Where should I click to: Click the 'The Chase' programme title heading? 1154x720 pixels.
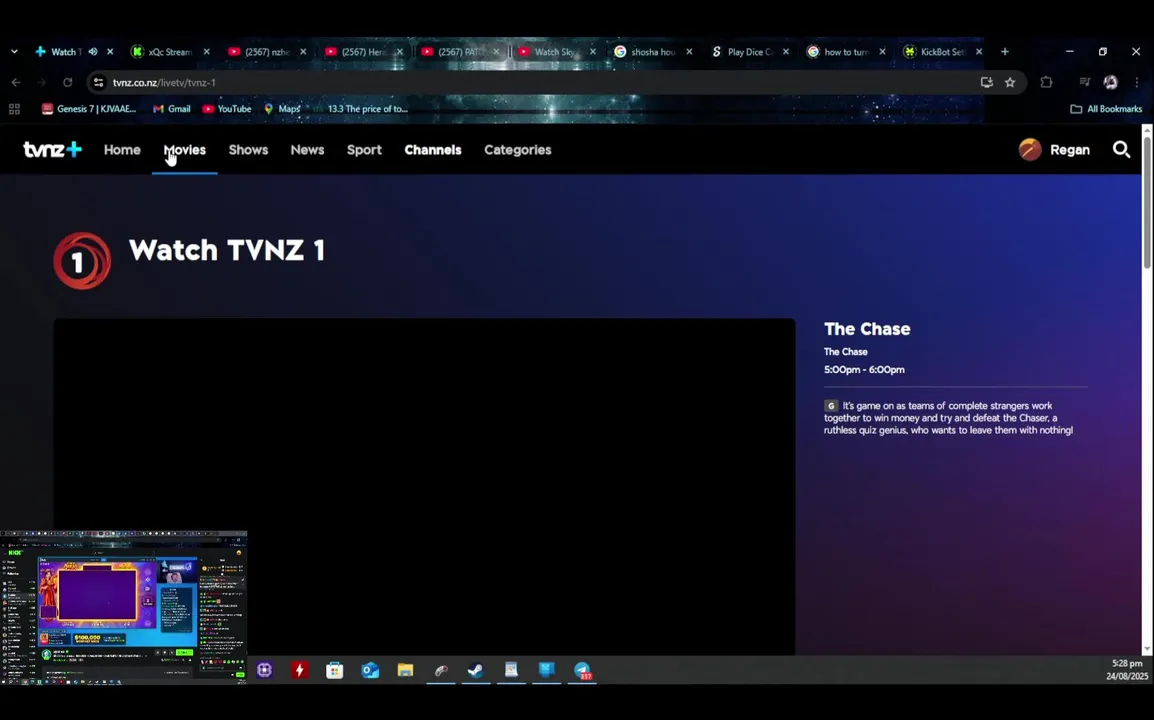(867, 329)
